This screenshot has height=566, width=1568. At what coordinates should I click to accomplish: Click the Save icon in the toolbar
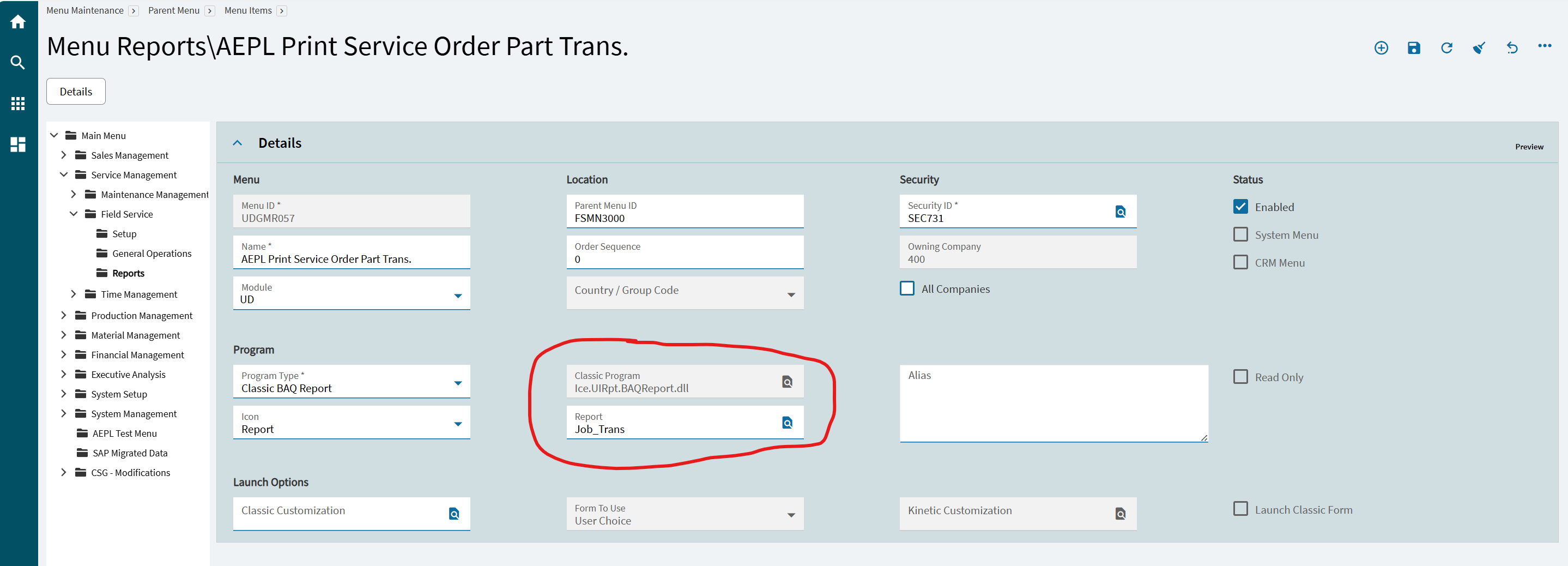(x=1413, y=48)
